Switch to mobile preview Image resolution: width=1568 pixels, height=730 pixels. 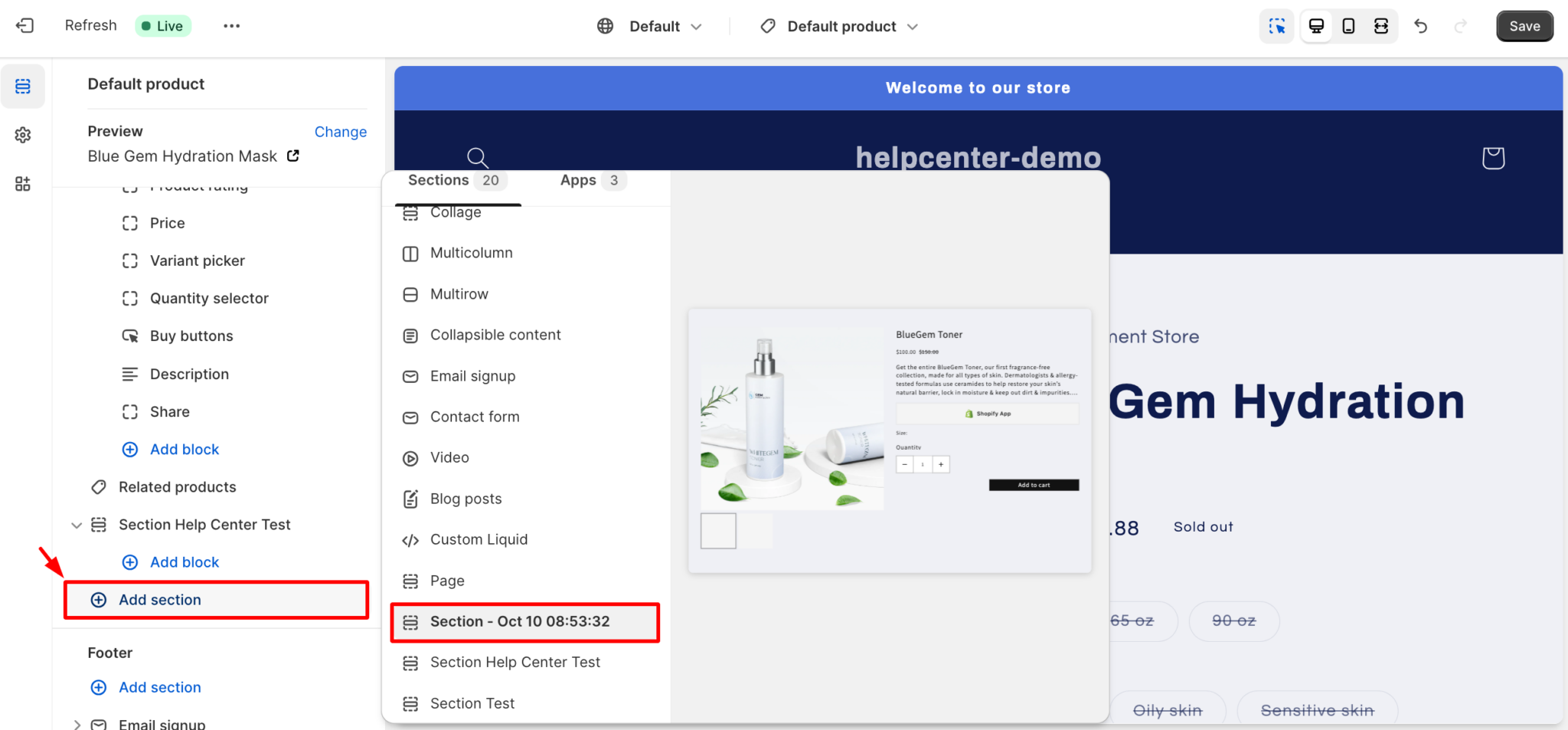[x=1348, y=25]
